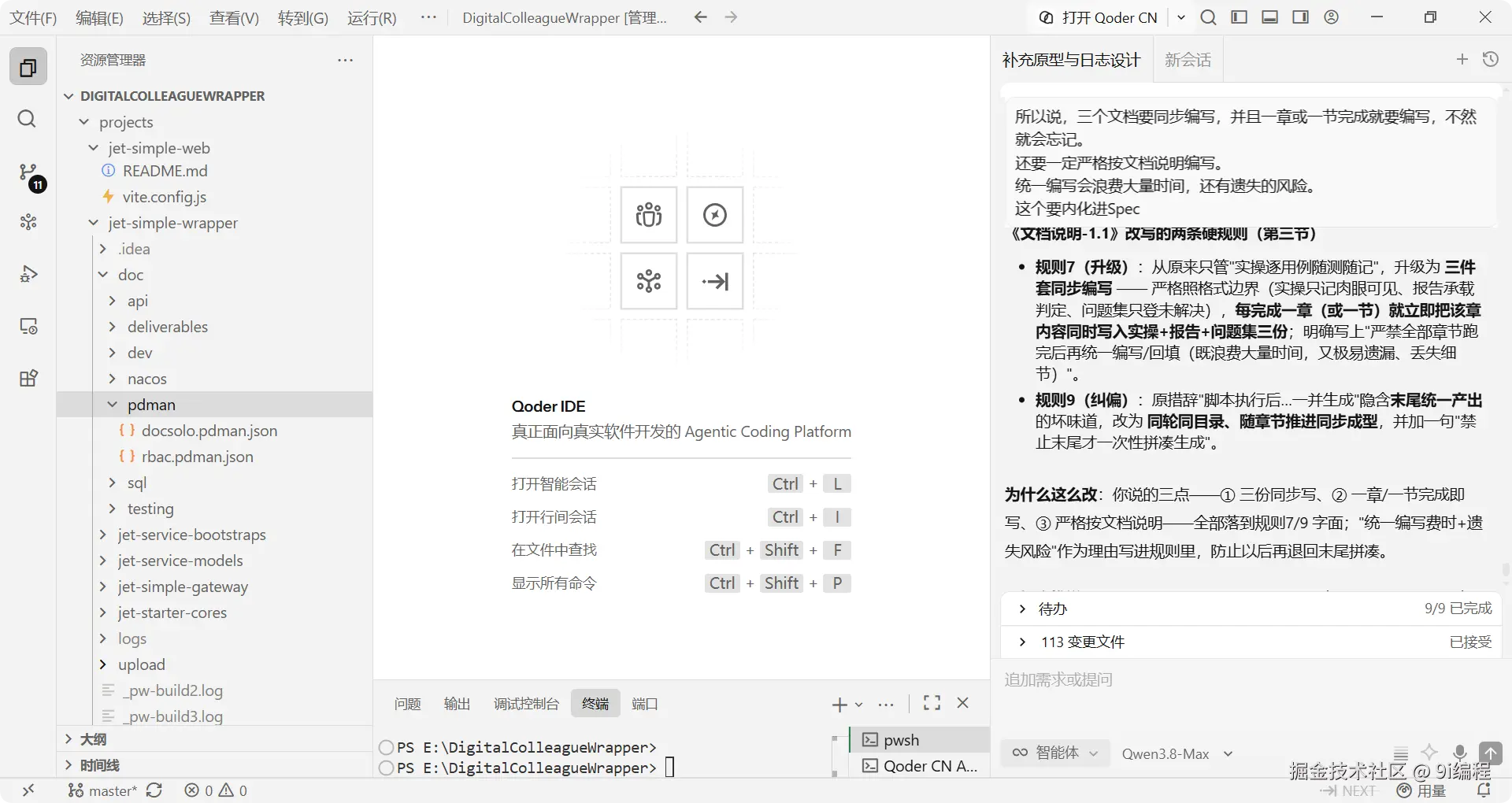Open notifications bell in status bar

click(x=1484, y=790)
